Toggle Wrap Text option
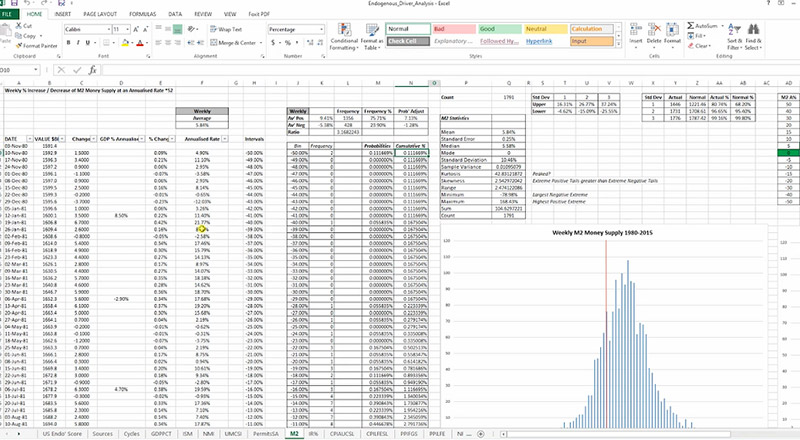The height and width of the screenshot is (440, 800). point(226,30)
